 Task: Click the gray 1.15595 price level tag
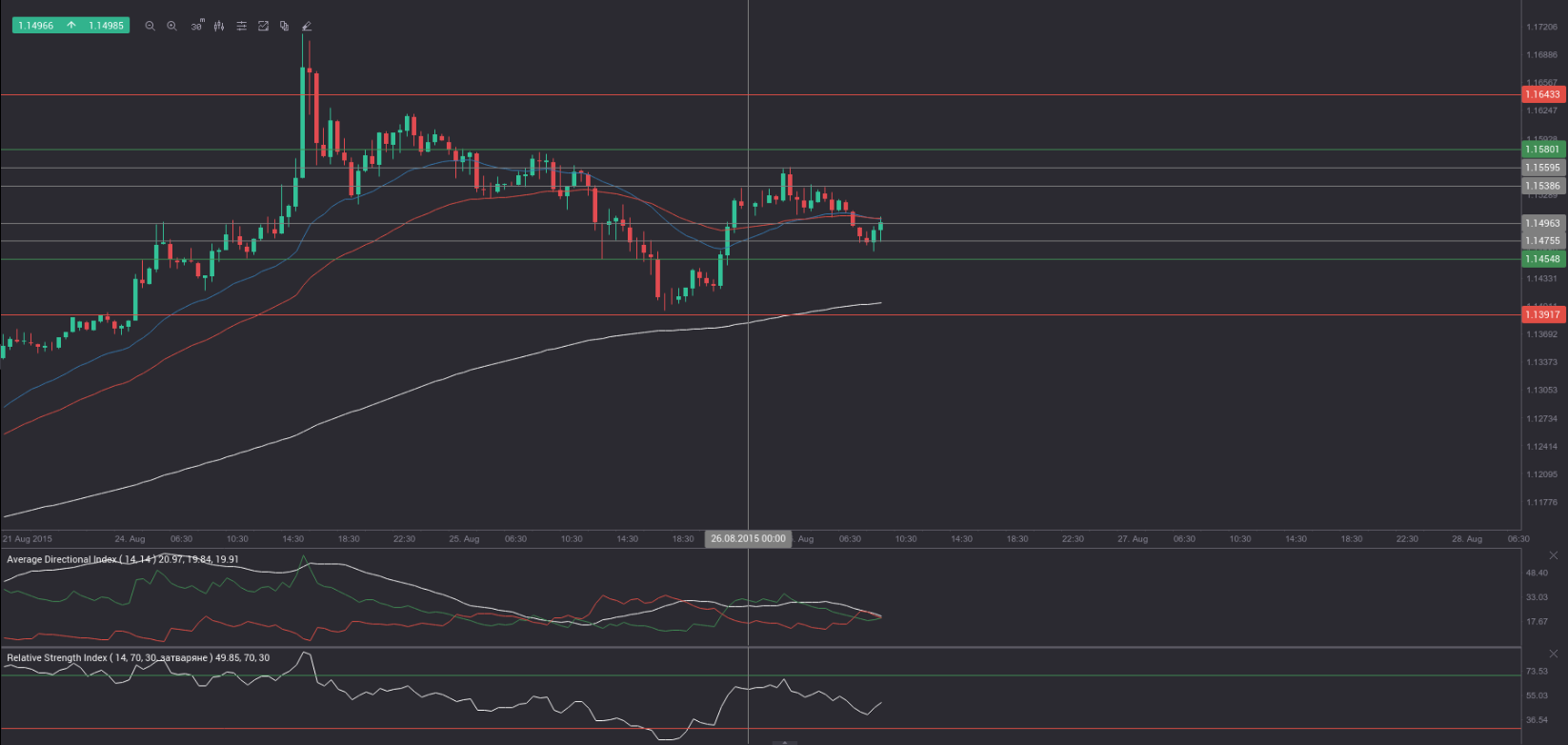(1542, 168)
